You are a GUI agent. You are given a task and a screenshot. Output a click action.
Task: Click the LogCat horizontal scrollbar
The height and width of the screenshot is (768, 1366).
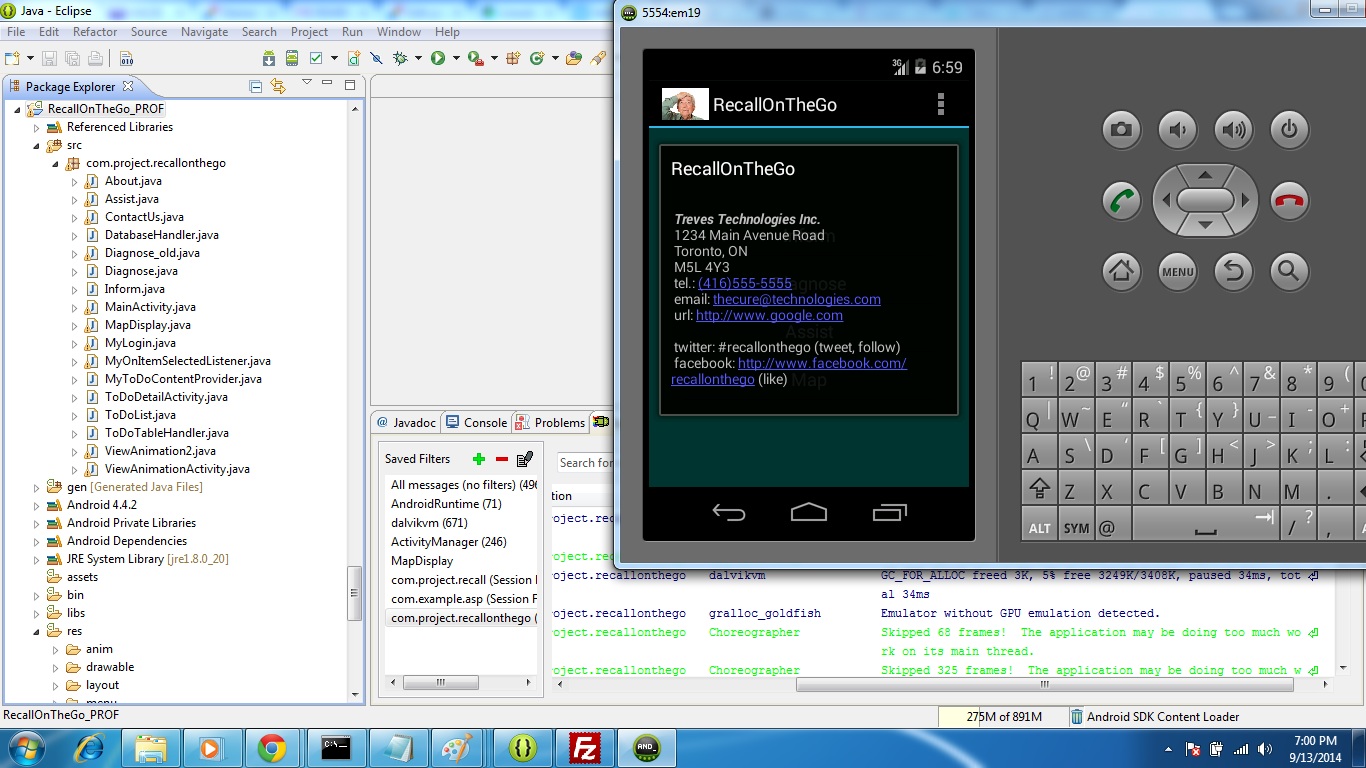coord(1045,685)
